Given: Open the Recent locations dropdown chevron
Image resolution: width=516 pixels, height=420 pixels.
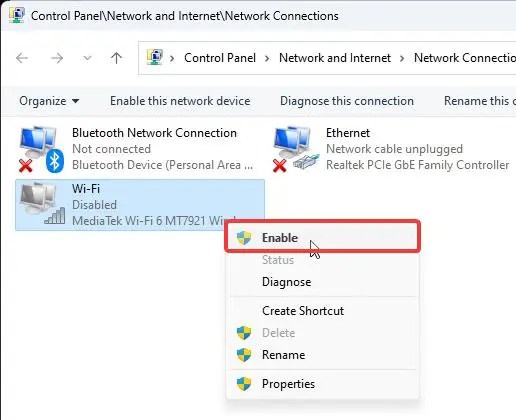Looking at the screenshot, I should pyautogui.click(x=87, y=59).
